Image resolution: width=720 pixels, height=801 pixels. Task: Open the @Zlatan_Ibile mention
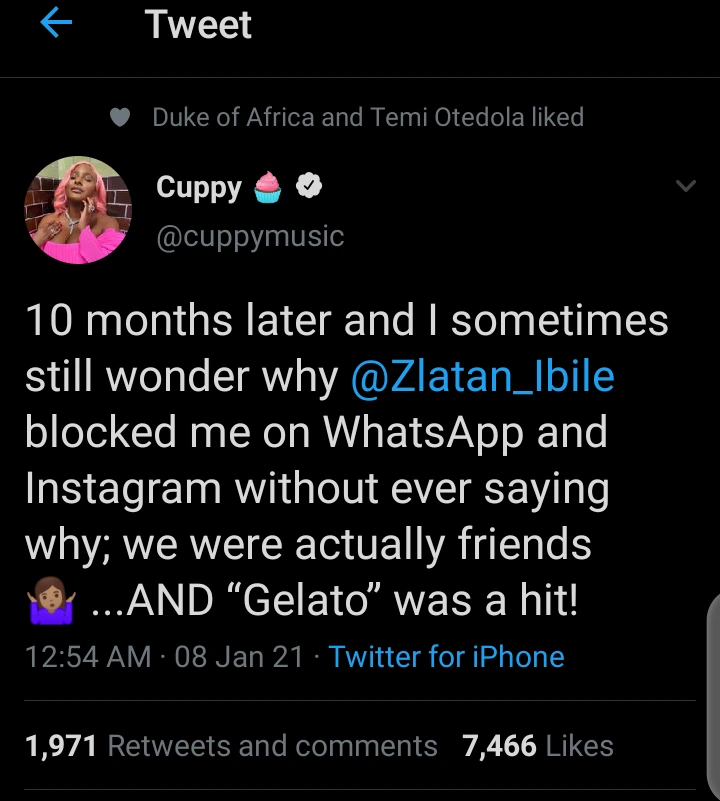click(482, 377)
